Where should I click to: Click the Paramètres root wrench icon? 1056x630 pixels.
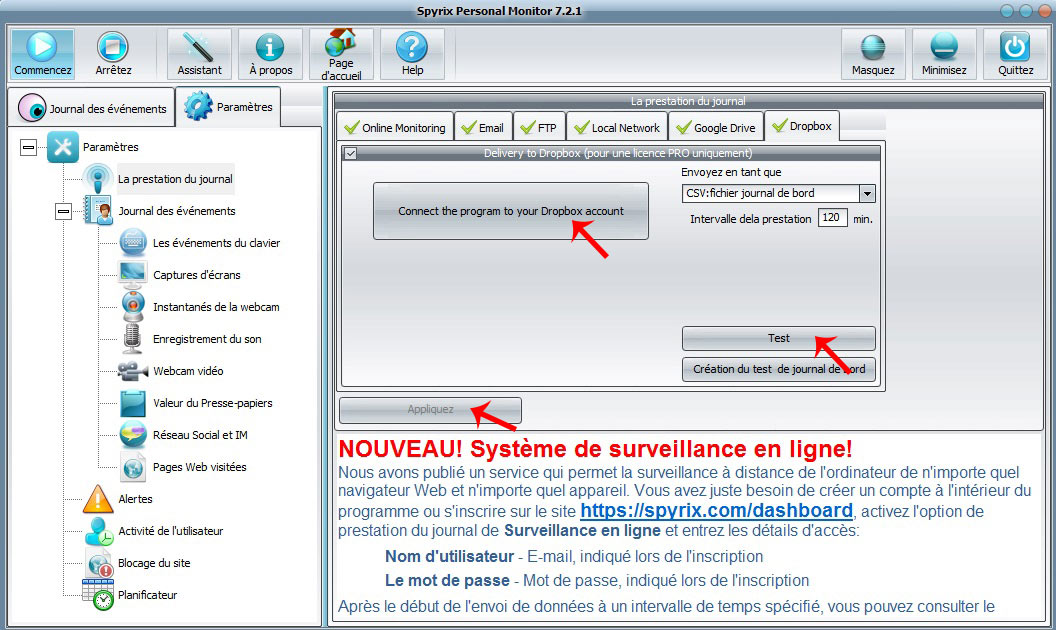click(63, 147)
